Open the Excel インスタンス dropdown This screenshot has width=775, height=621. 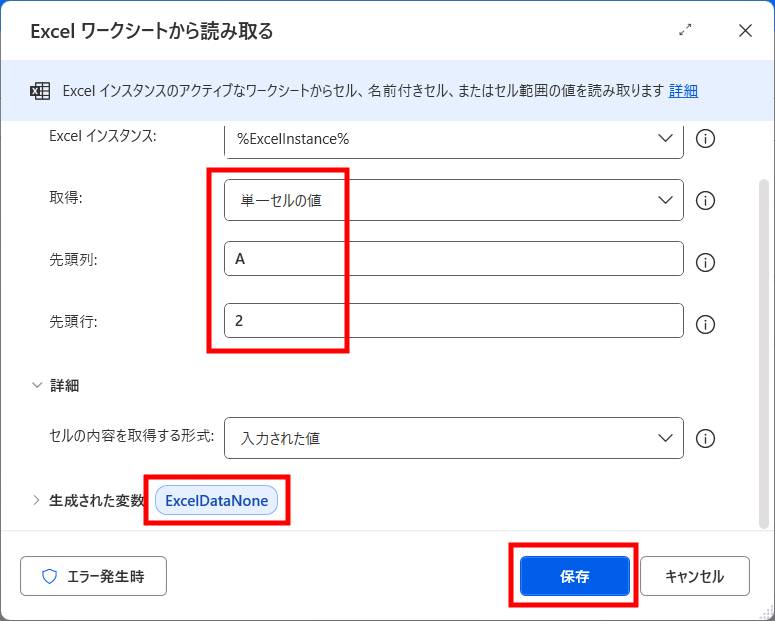click(x=454, y=139)
